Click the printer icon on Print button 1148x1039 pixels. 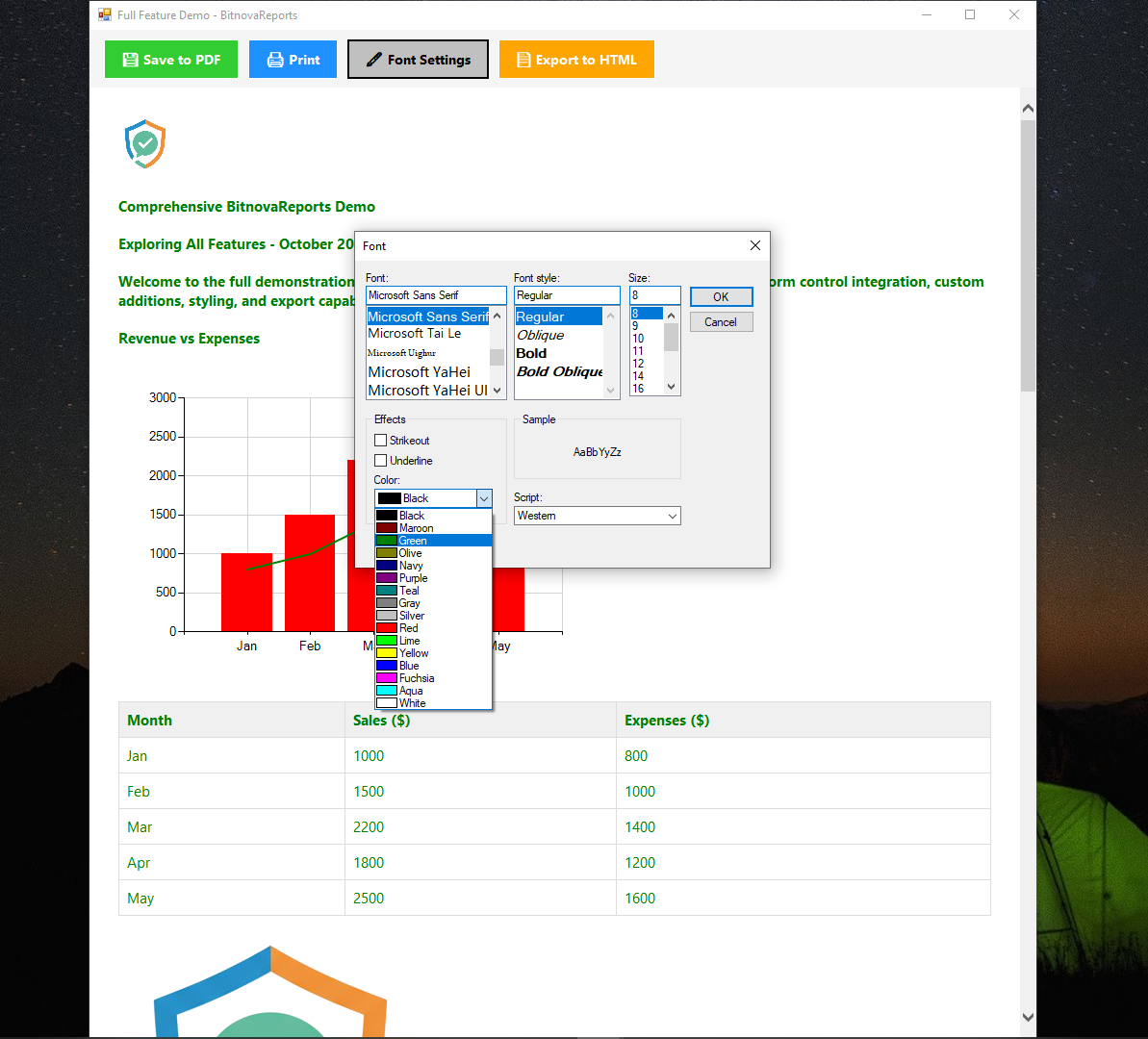(275, 60)
